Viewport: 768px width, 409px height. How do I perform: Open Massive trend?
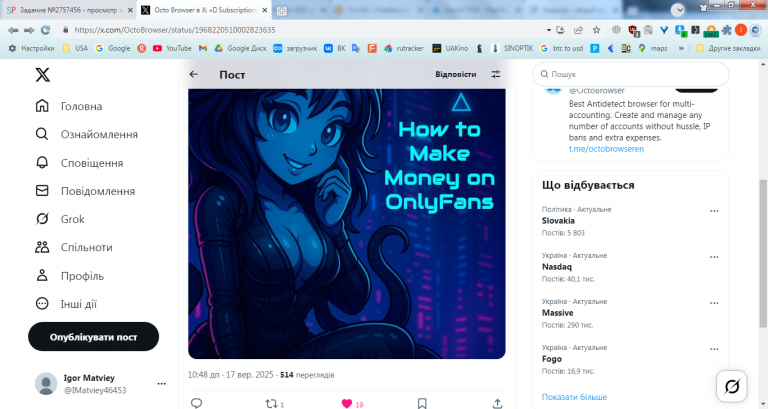coord(557,313)
